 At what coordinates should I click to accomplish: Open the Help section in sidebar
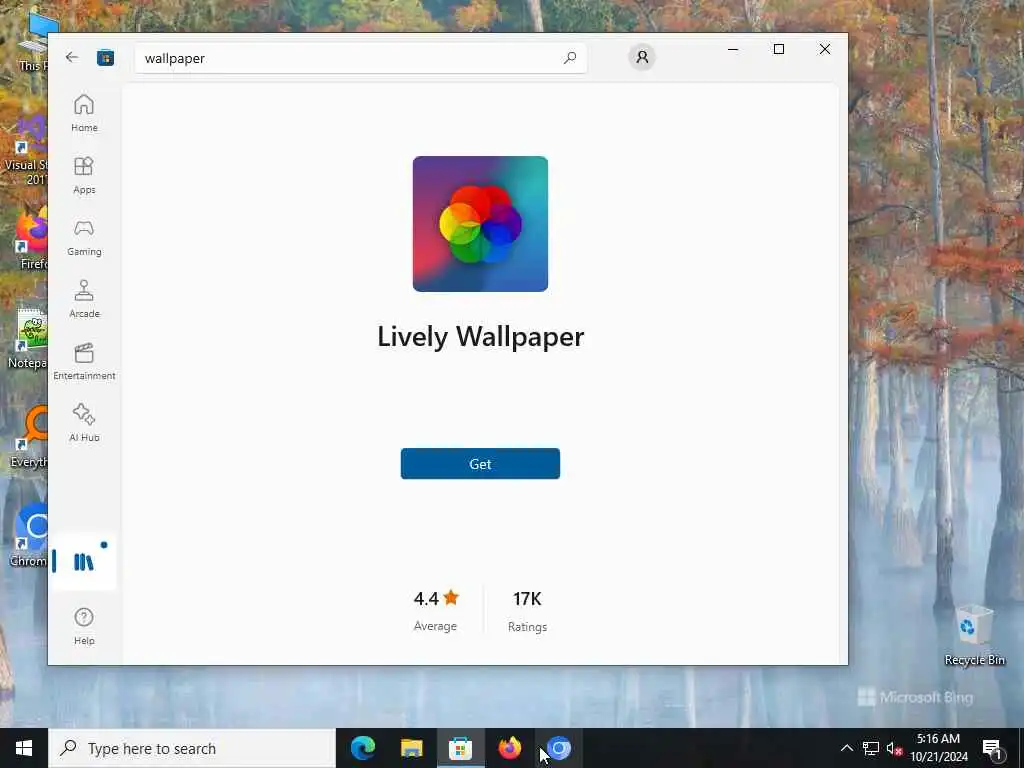tap(84, 626)
